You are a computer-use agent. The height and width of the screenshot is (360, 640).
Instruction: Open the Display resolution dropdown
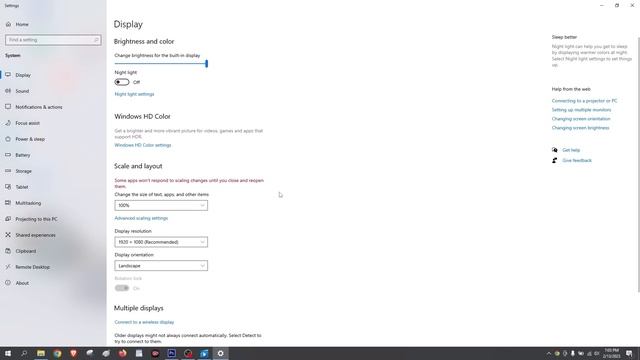coord(161,242)
